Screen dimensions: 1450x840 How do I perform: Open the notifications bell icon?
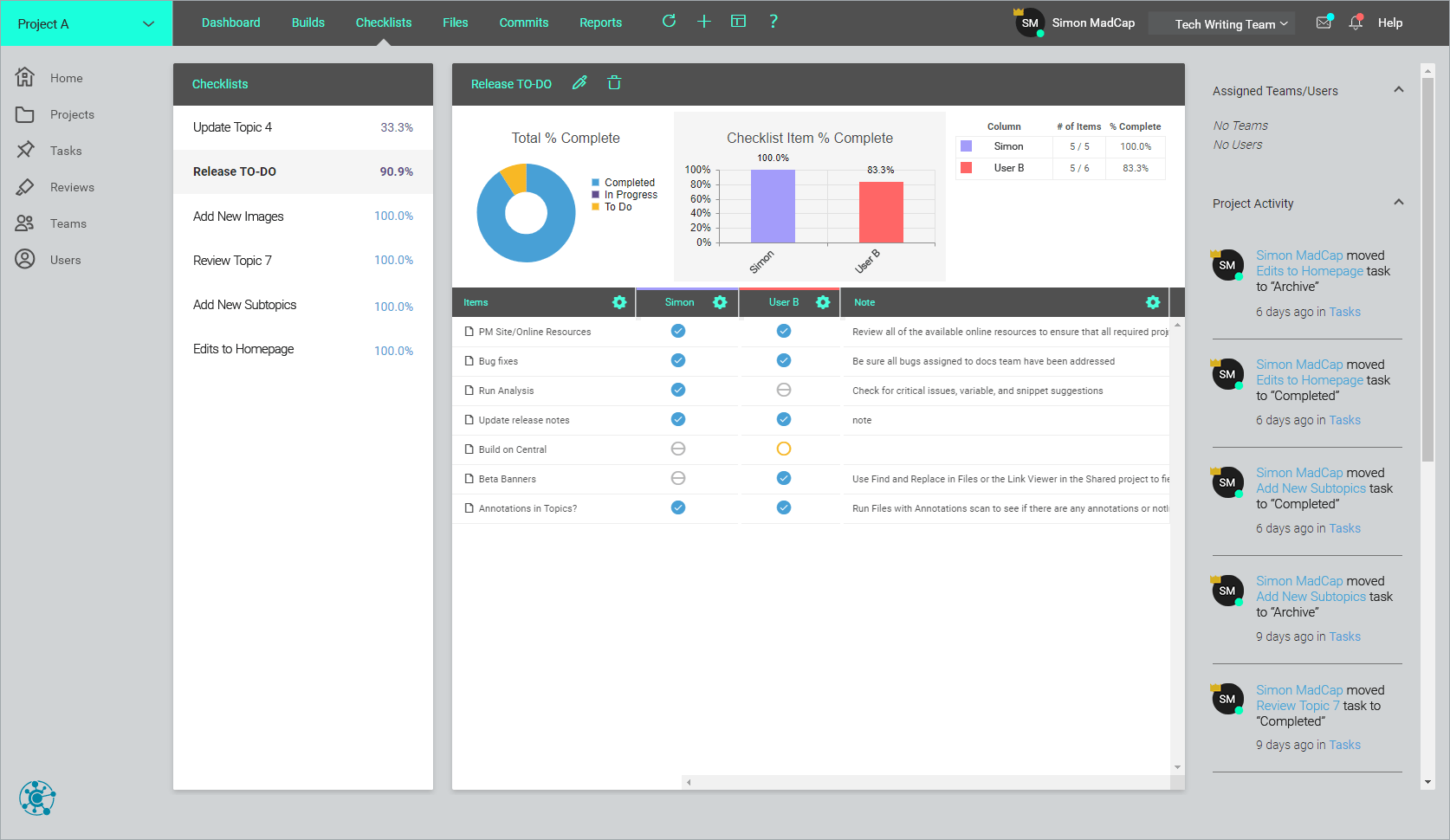click(1356, 23)
